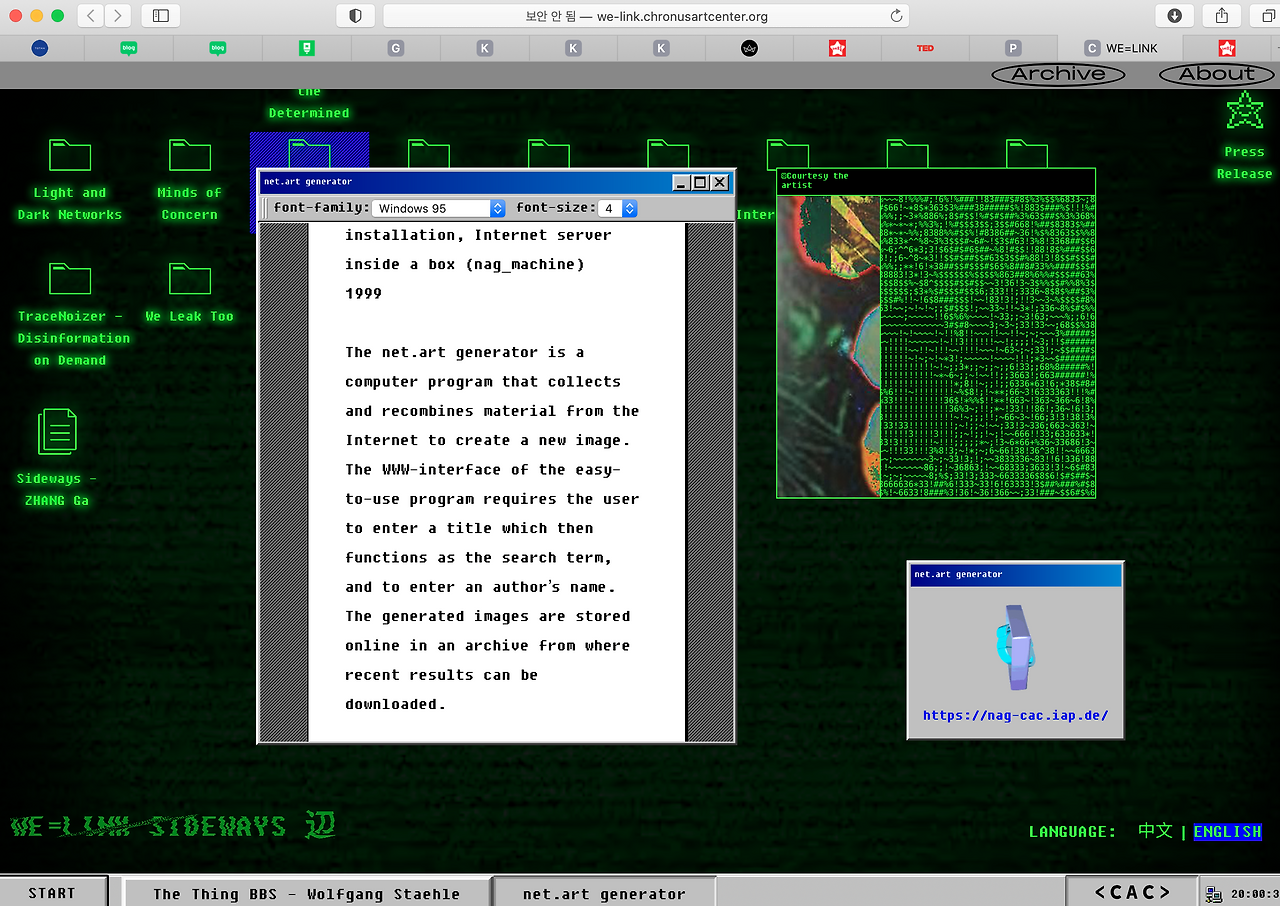This screenshot has width=1280, height=906.
Task: Switch the language to 中文
Action: click(x=1155, y=831)
